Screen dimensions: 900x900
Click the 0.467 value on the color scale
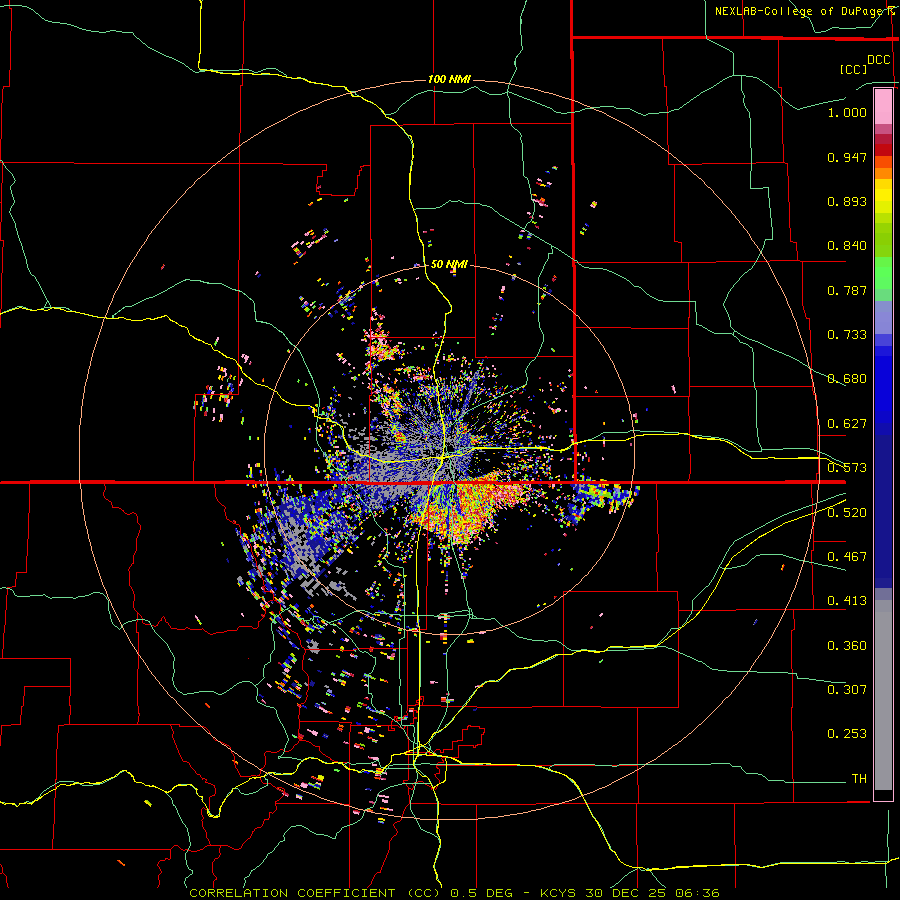[x=847, y=557]
